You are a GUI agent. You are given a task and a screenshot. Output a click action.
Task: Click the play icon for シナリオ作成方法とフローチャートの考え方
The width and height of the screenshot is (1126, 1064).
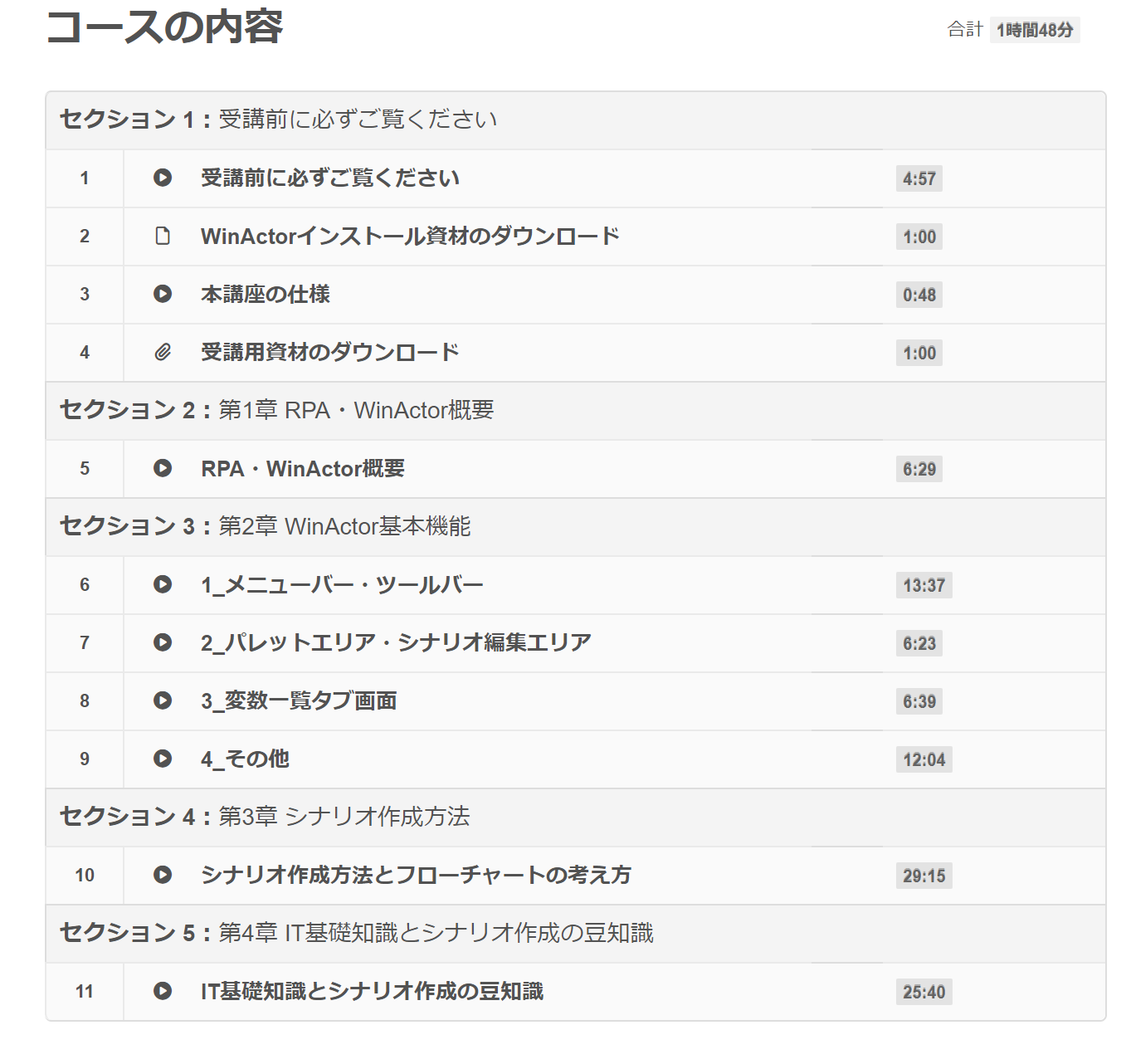point(163,875)
